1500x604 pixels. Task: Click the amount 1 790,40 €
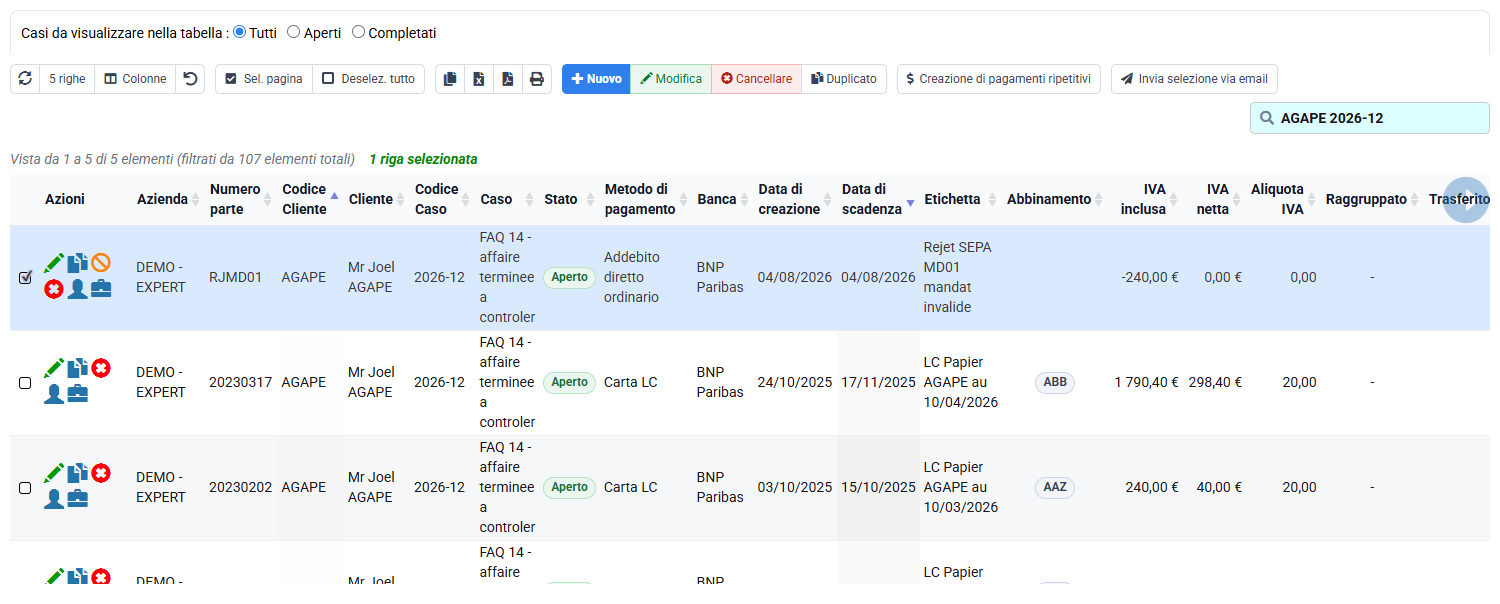[1147, 382]
